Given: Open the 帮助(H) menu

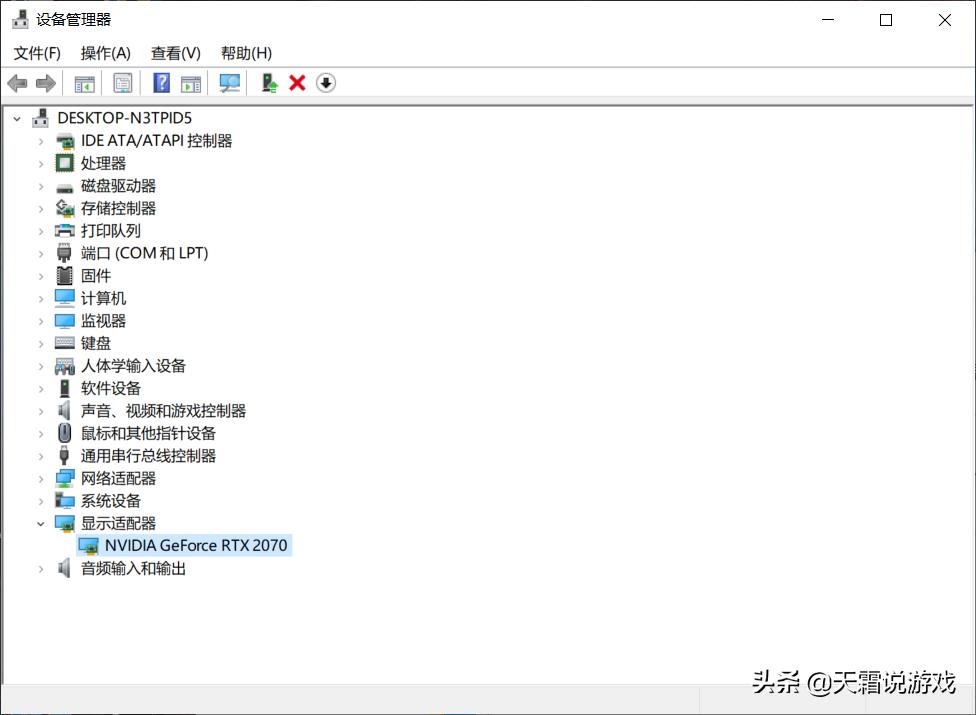Looking at the screenshot, I should (246, 54).
